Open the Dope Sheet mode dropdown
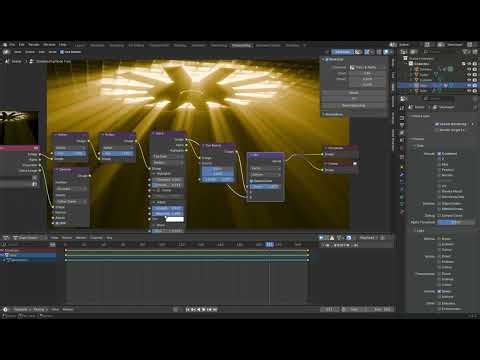This screenshot has height=360, width=480. 29,238
